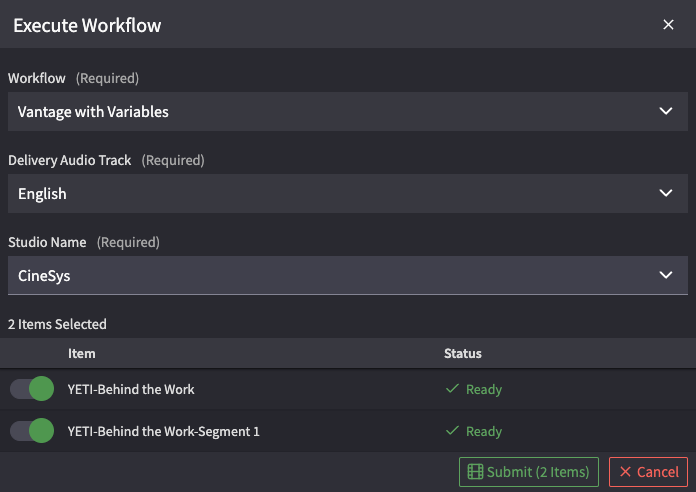This screenshot has width=696, height=492.
Task: Click the Status column header
Action: 463,354
